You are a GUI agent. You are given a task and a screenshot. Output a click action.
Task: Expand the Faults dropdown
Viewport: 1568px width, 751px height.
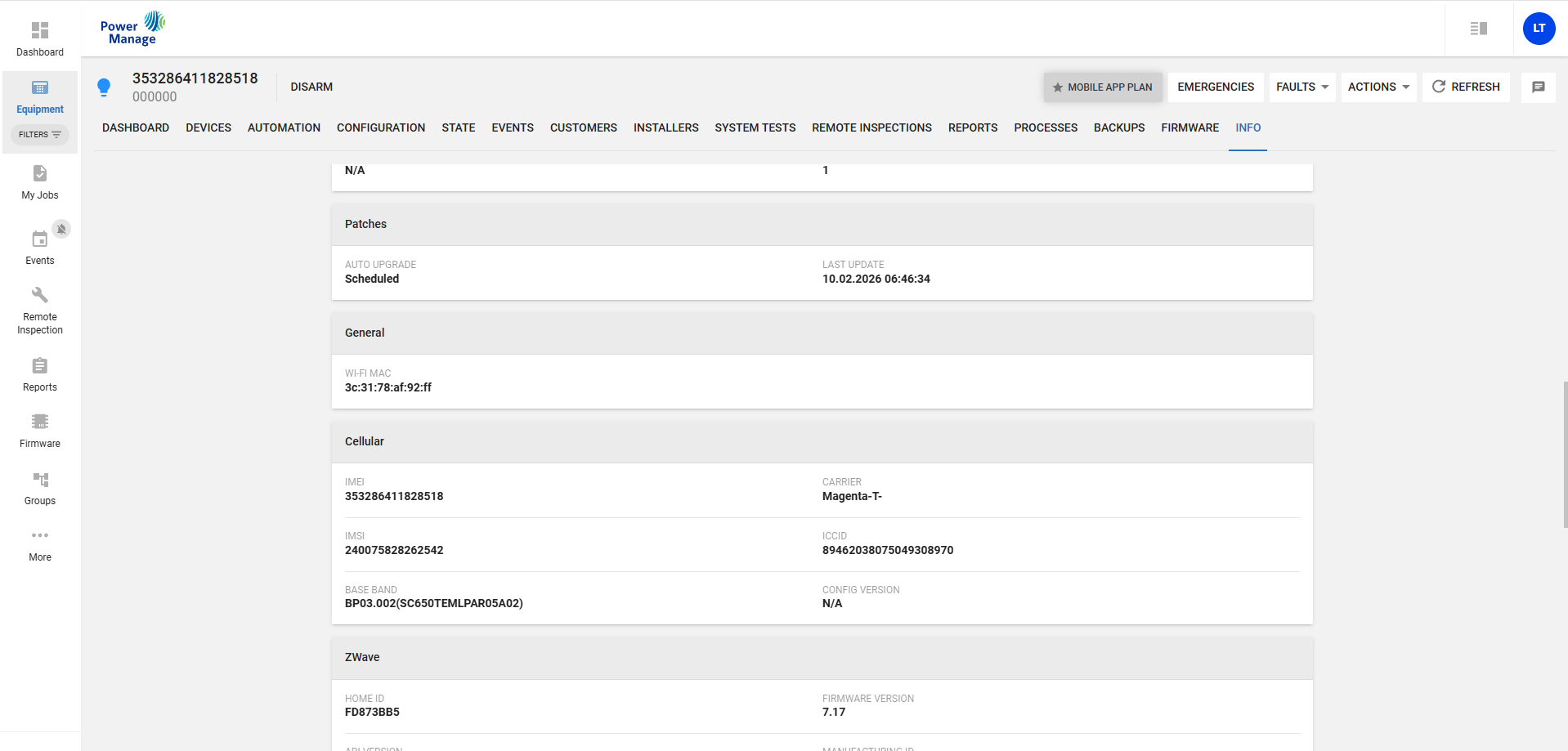(x=1301, y=87)
